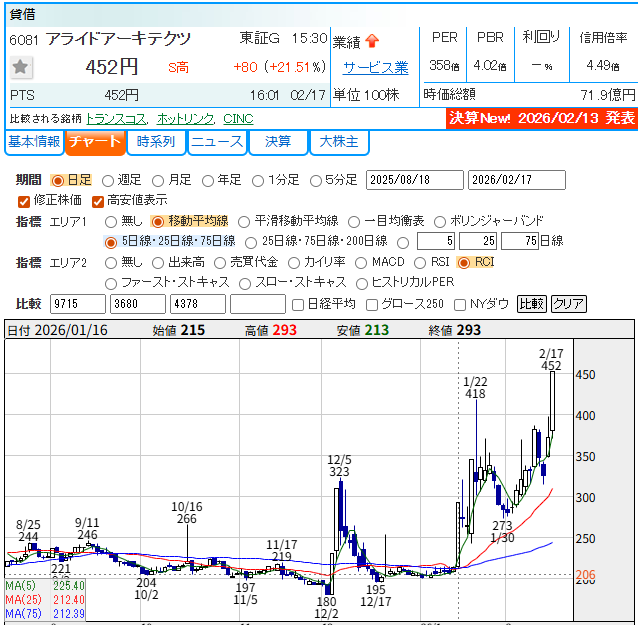
Task: Click the 決算New! 2026/02/13 発表 banner
Action: 542,118
